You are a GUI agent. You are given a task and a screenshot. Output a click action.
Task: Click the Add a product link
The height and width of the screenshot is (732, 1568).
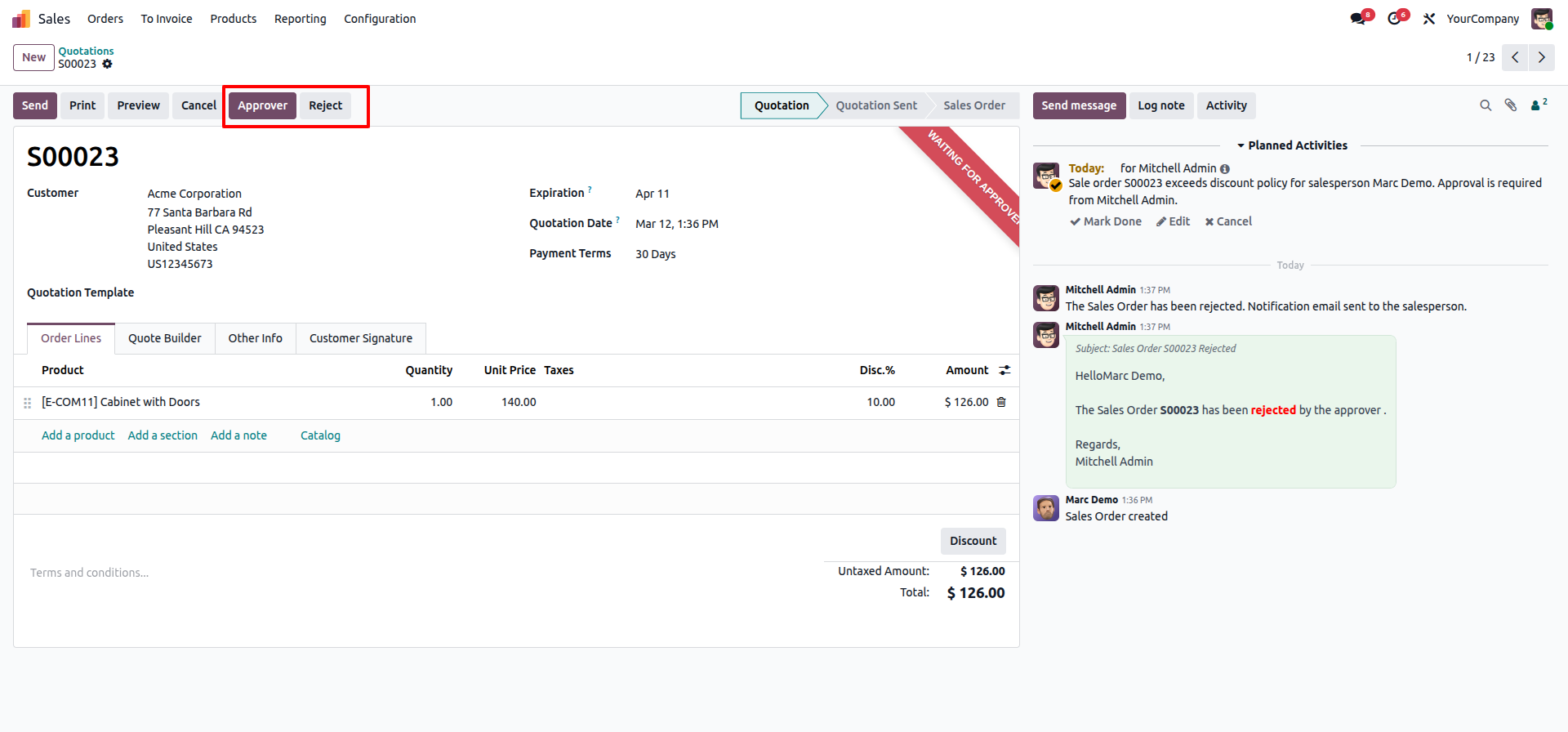[x=78, y=435]
